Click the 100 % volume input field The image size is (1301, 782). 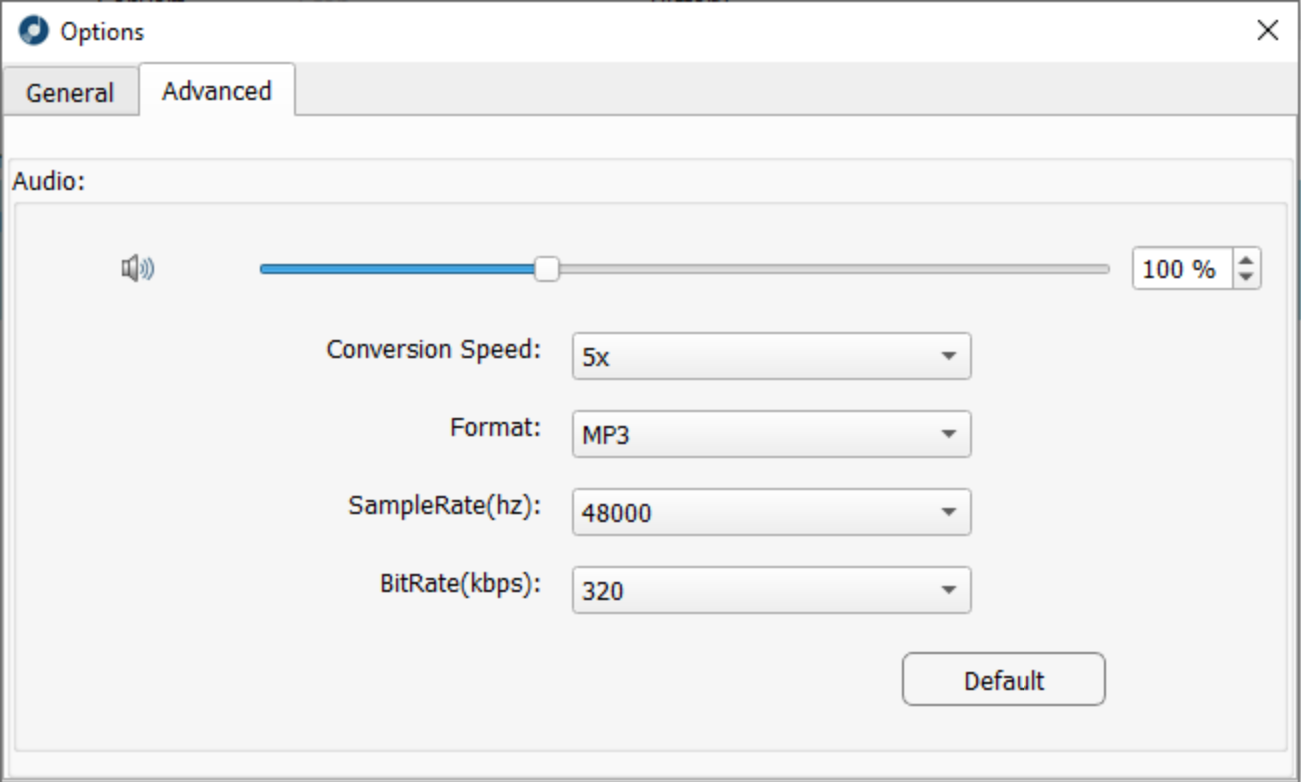pyautogui.click(x=1181, y=269)
